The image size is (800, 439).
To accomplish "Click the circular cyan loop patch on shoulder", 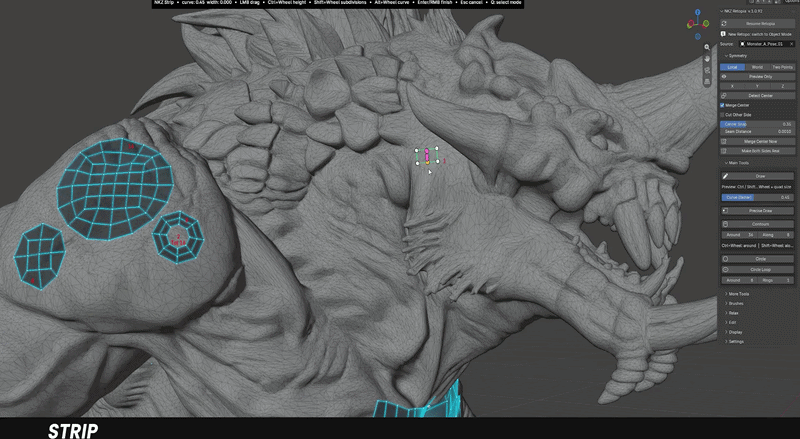I will point(178,237).
